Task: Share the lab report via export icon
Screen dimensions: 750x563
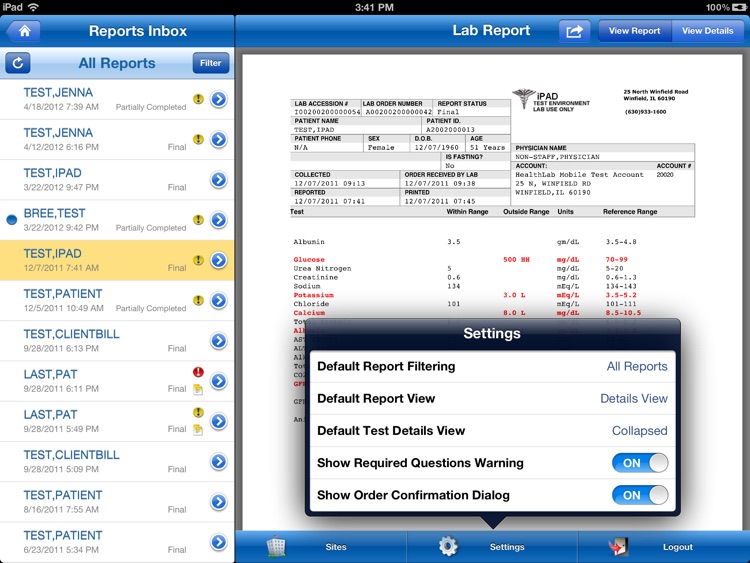Action: point(574,31)
